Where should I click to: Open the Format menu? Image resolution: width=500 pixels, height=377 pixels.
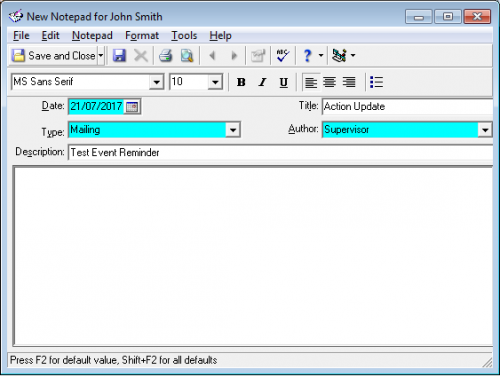142,36
